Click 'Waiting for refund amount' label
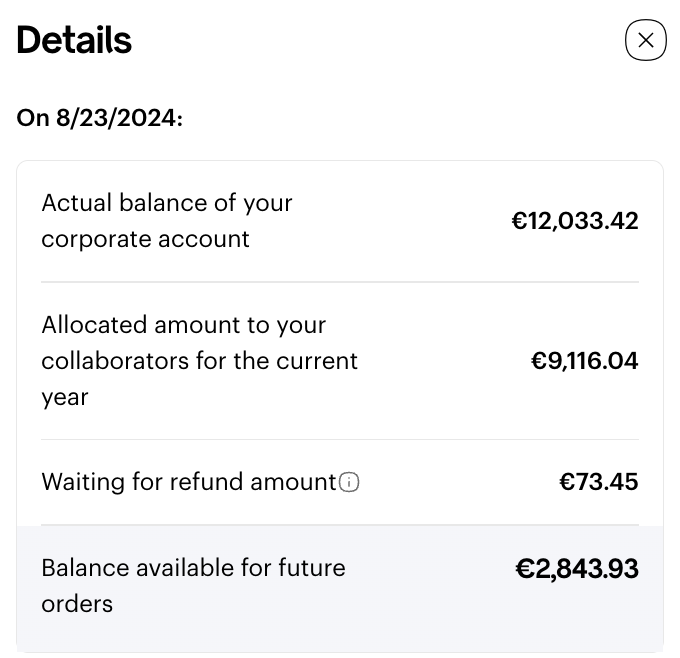 pyautogui.click(x=189, y=482)
